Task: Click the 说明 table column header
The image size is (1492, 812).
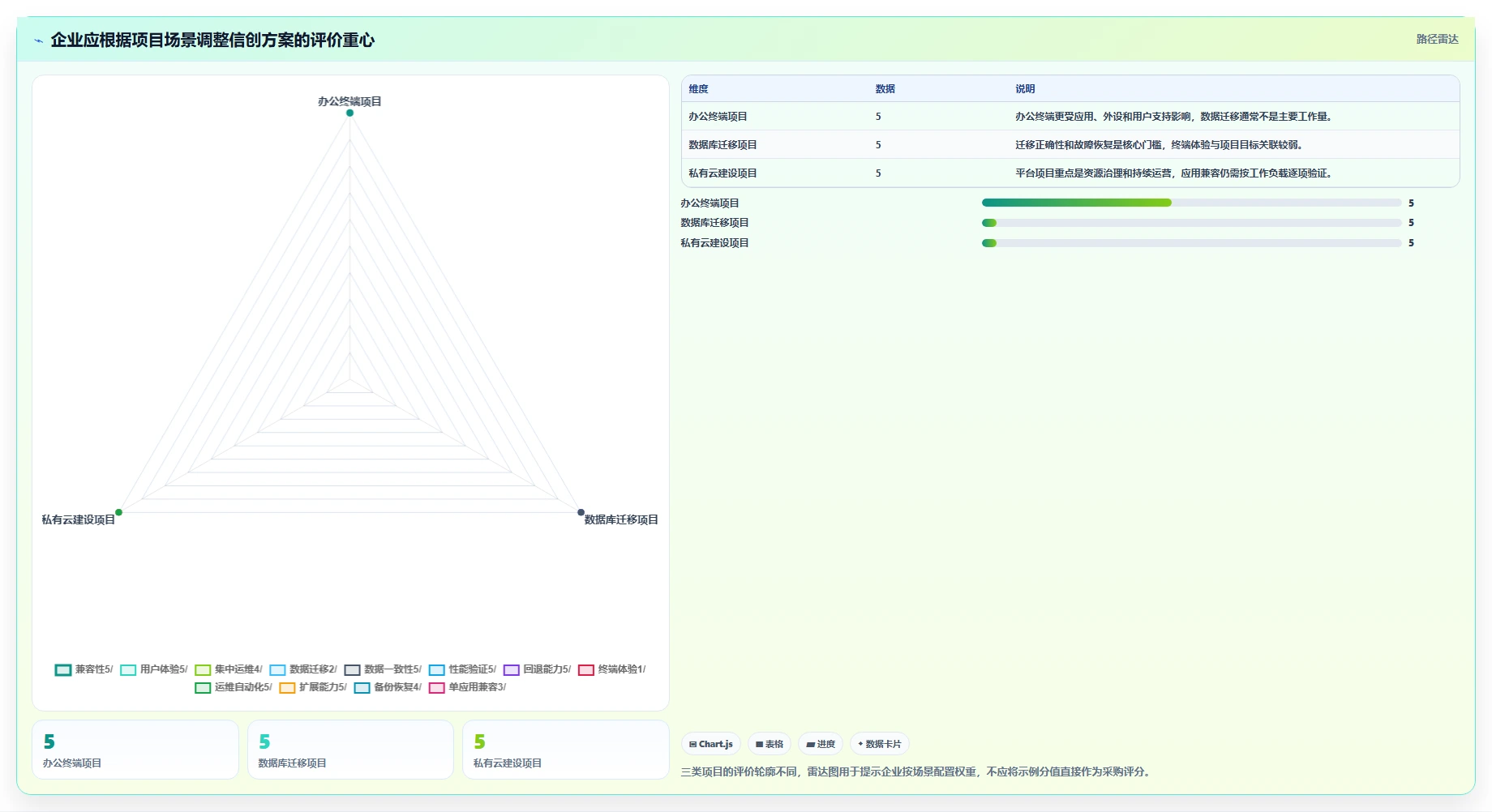Action: [x=1025, y=89]
